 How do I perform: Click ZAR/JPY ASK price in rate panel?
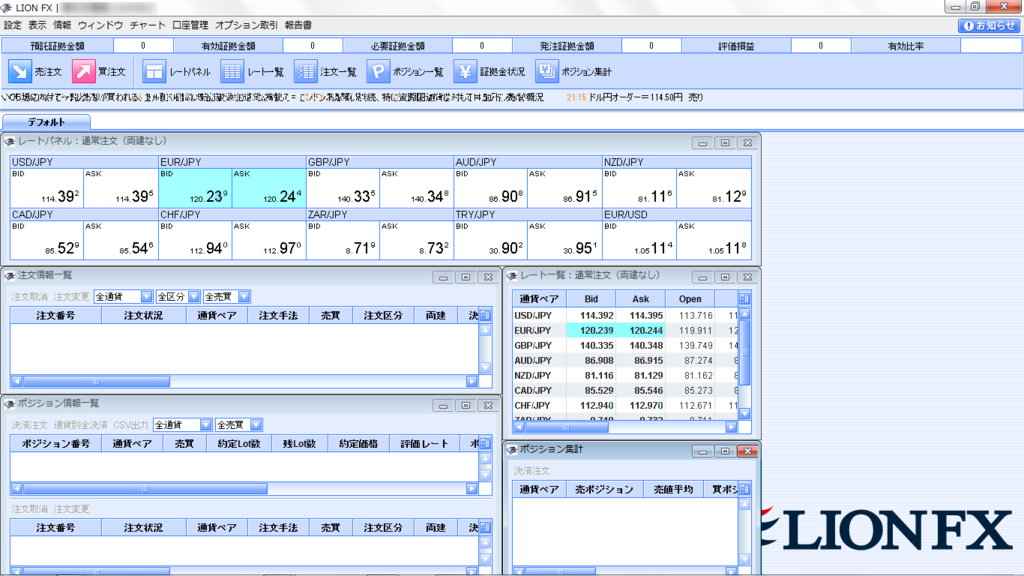(x=416, y=240)
